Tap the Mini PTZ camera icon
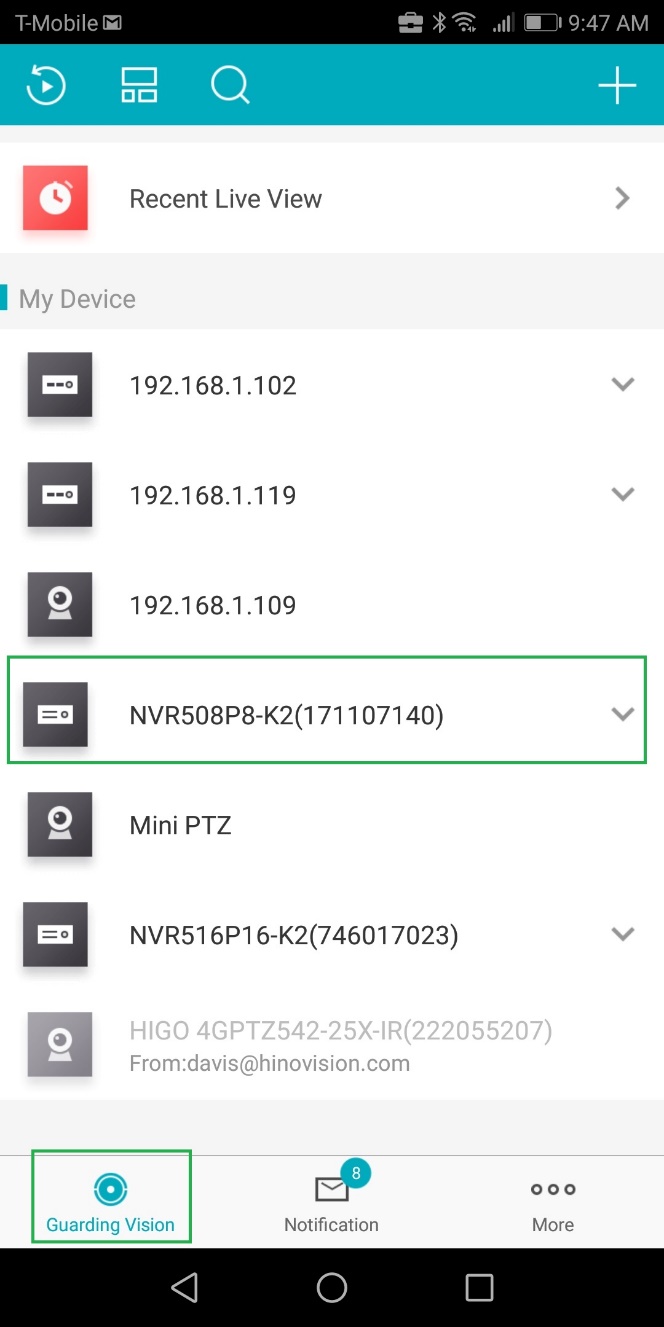This screenshot has height=1327, width=664. 60,825
